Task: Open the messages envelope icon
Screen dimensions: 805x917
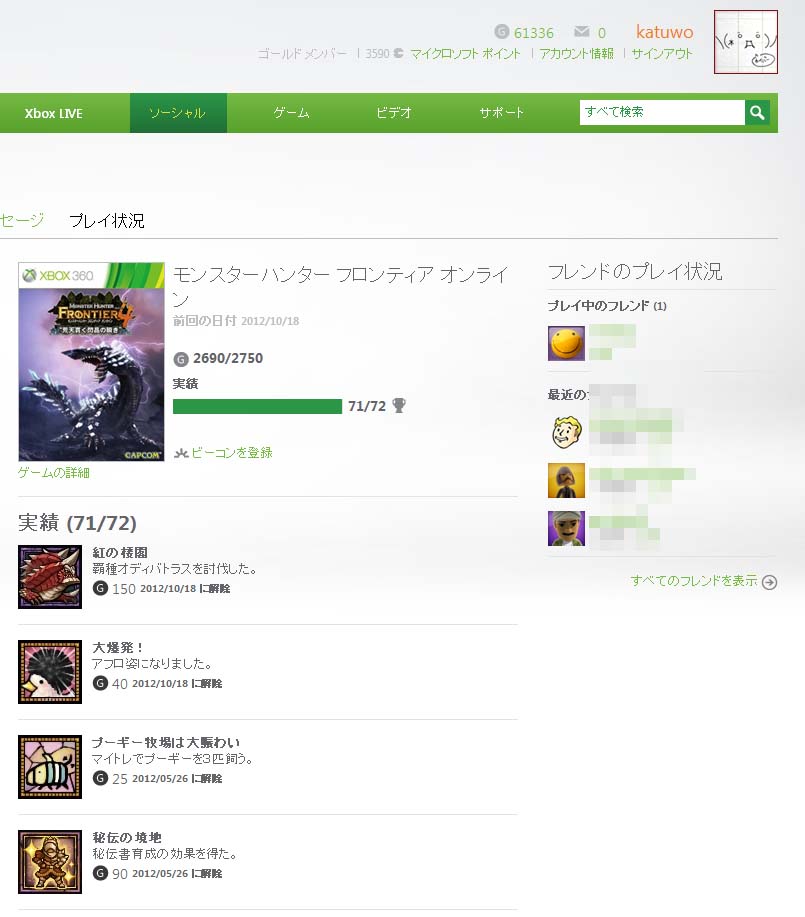Action: pyautogui.click(x=582, y=31)
